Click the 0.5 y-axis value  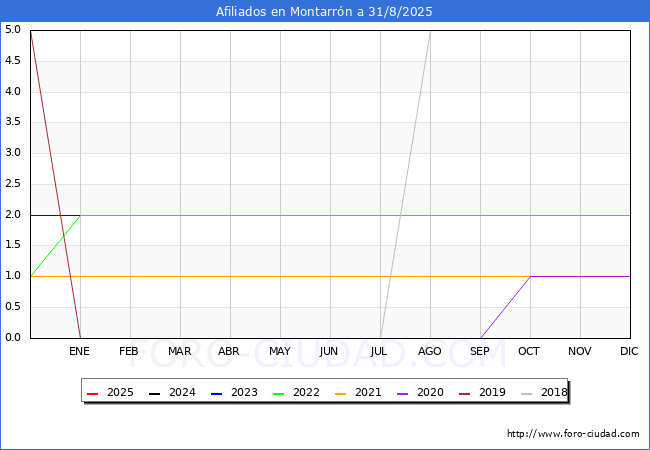13,307
